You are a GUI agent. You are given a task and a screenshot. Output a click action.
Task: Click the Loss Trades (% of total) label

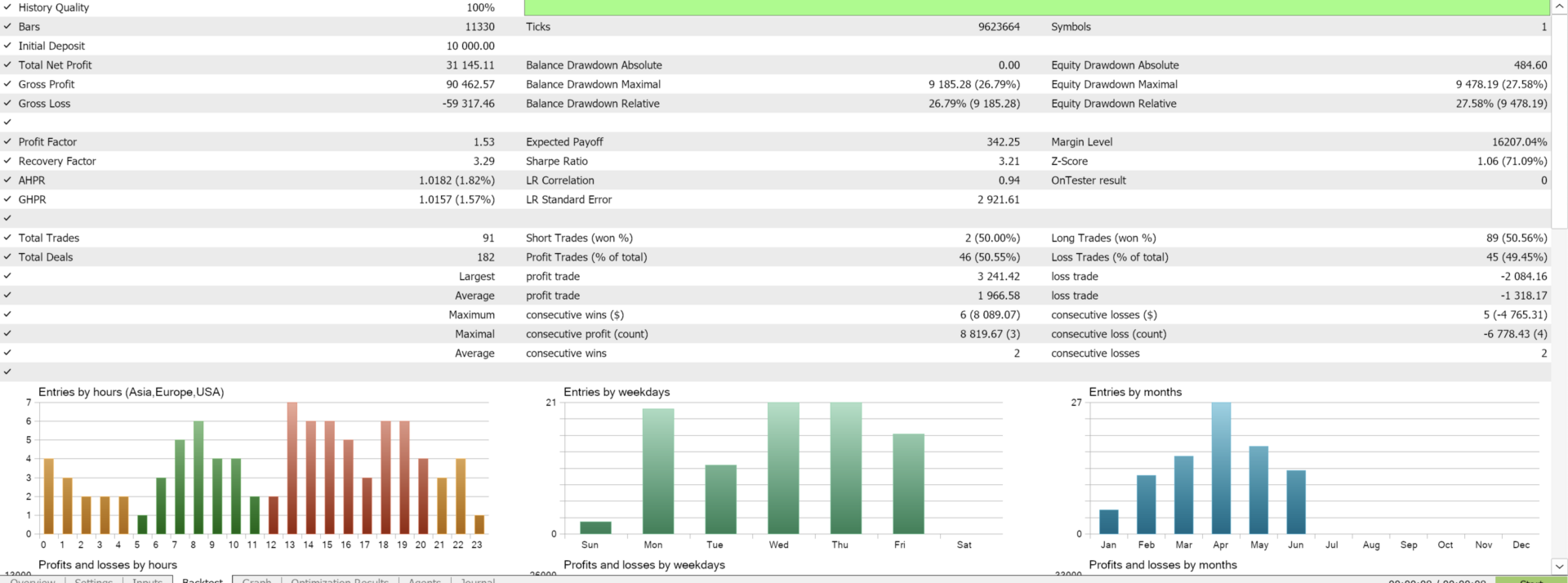[x=1110, y=256]
